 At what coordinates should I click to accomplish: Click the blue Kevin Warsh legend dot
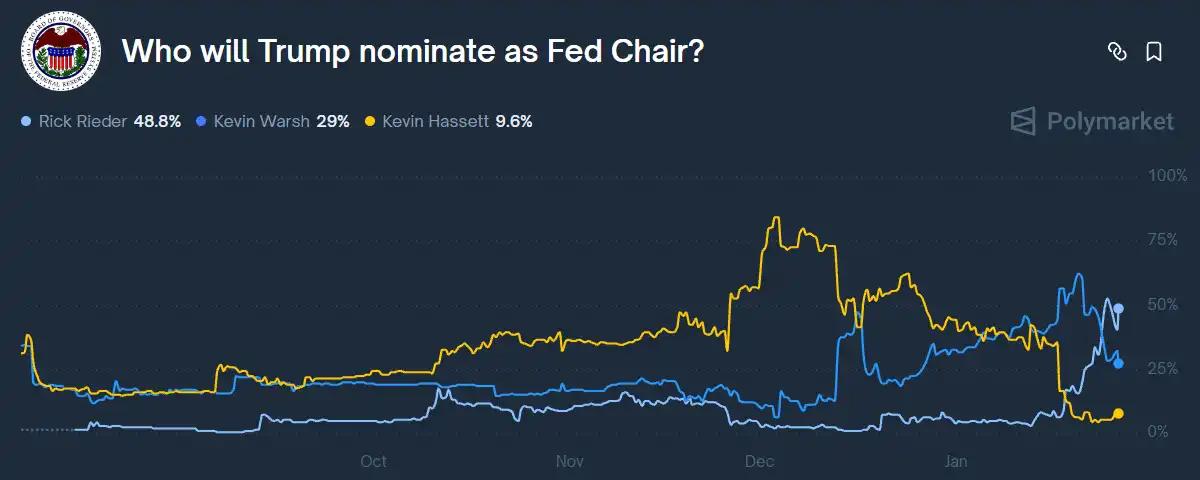click(201, 121)
